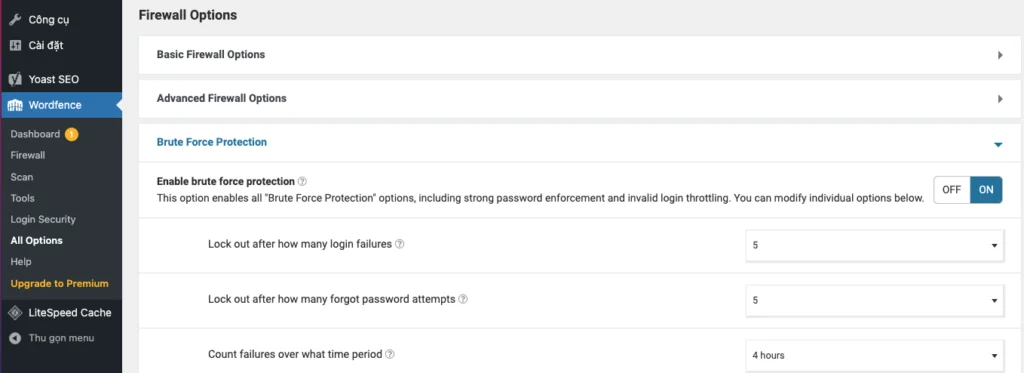1024x373 pixels.
Task: Click the Yoast SEO icon
Action: click(x=15, y=80)
